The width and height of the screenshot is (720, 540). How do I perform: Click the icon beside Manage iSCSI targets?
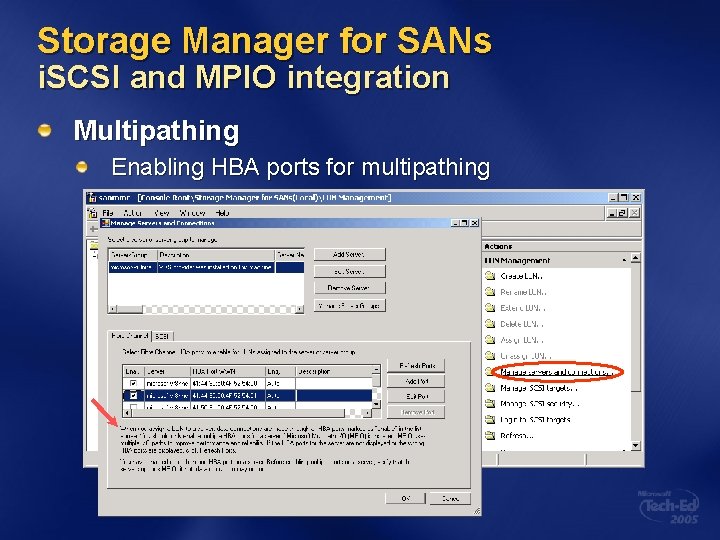click(490, 388)
